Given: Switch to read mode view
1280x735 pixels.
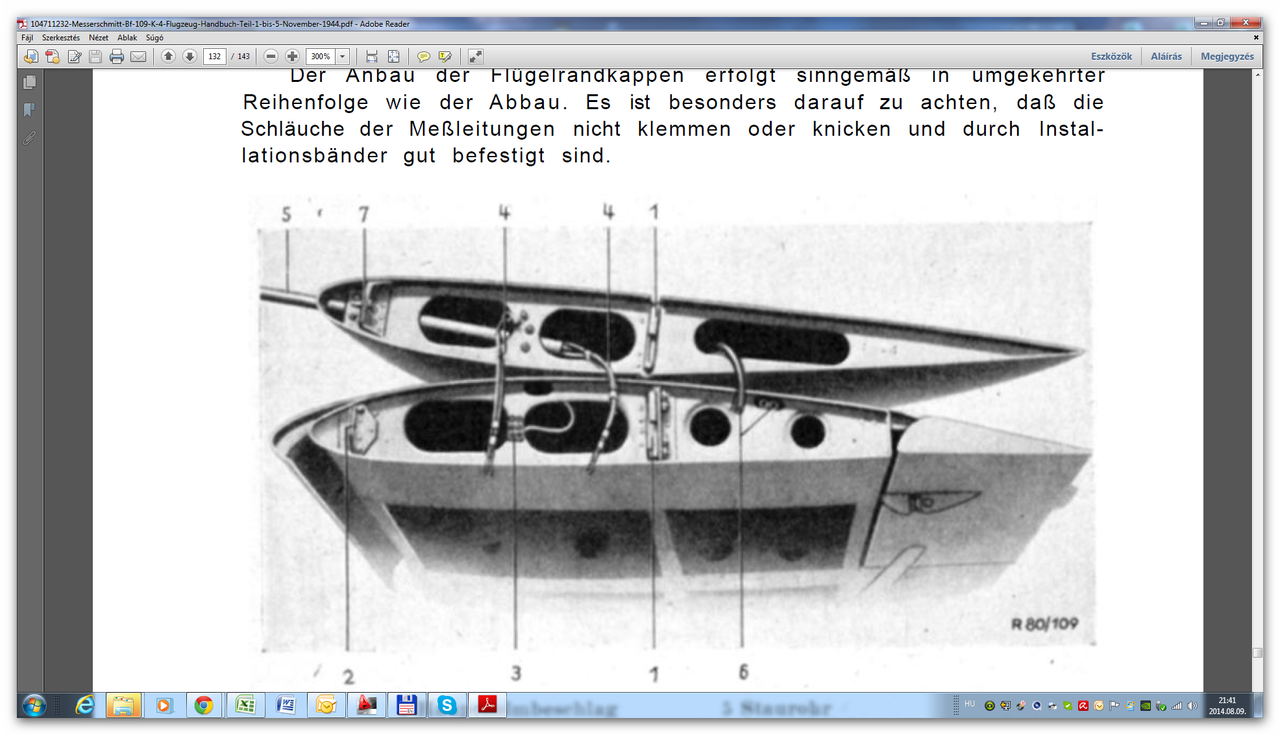Looking at the screenshot, I should point(476,57).
